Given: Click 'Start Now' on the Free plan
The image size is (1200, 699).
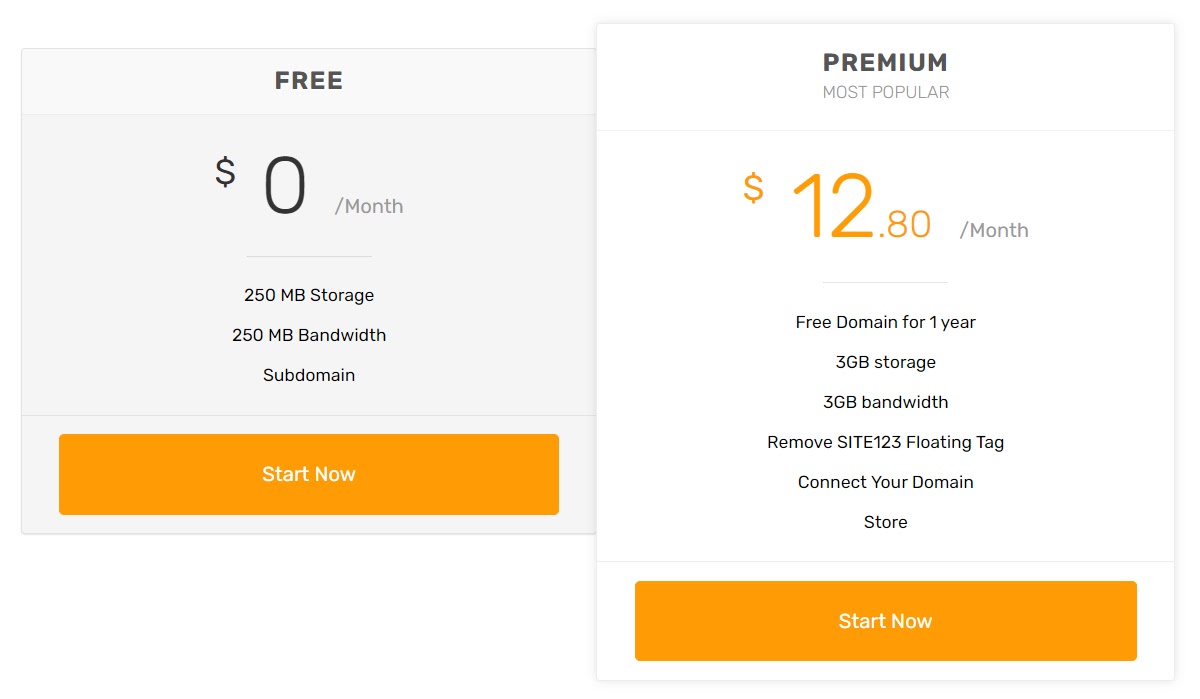Looking at the screenshot, I should tap(308, 474).
